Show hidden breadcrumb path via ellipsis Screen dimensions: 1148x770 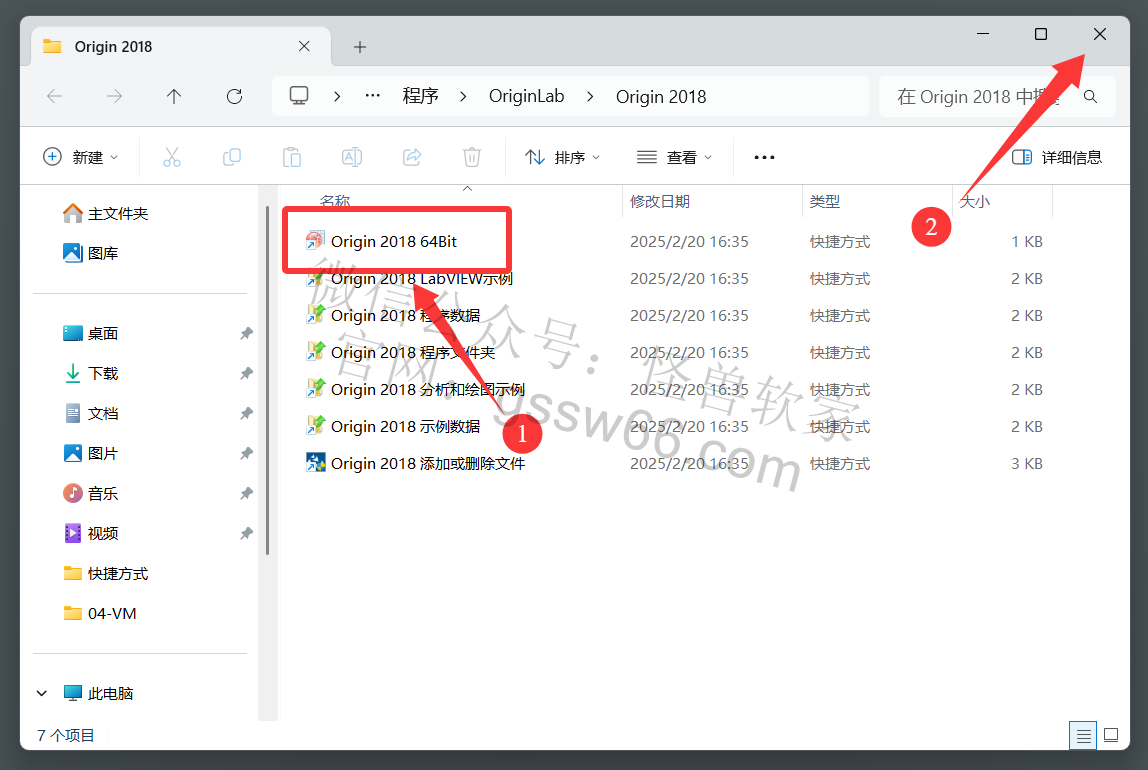click(373, 96)
